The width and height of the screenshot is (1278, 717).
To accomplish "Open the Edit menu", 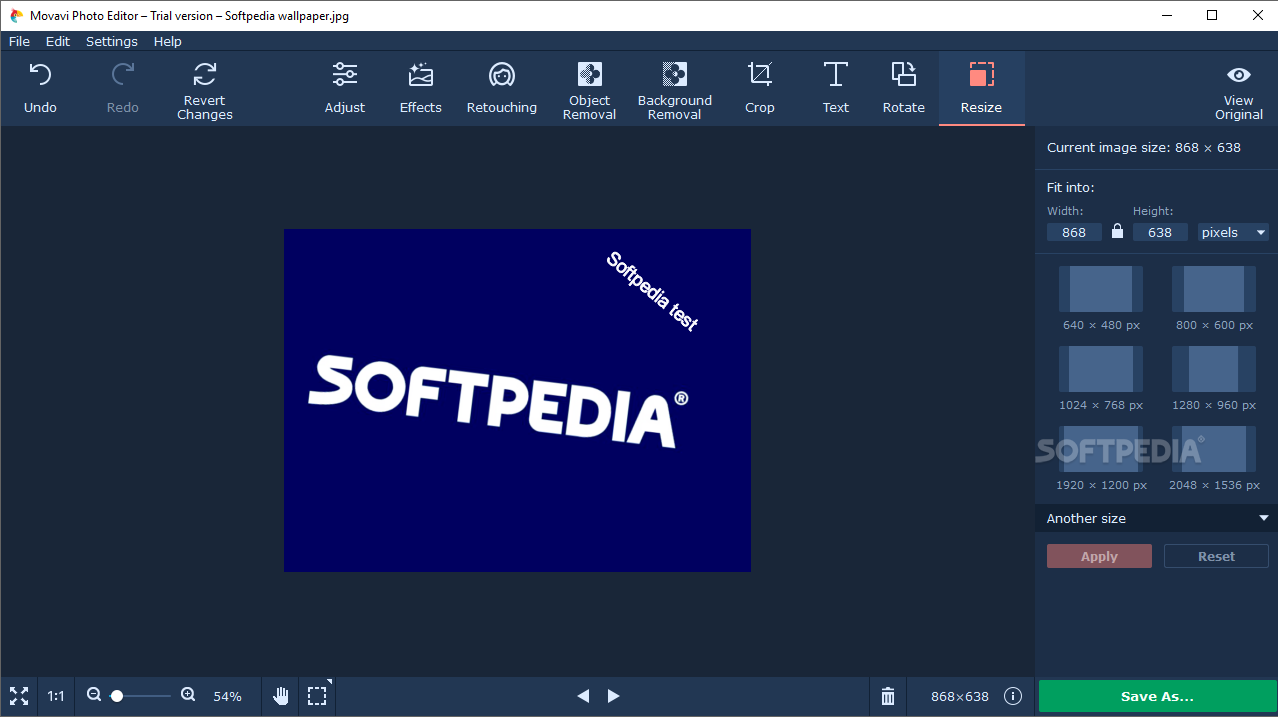I will (58, 41).
